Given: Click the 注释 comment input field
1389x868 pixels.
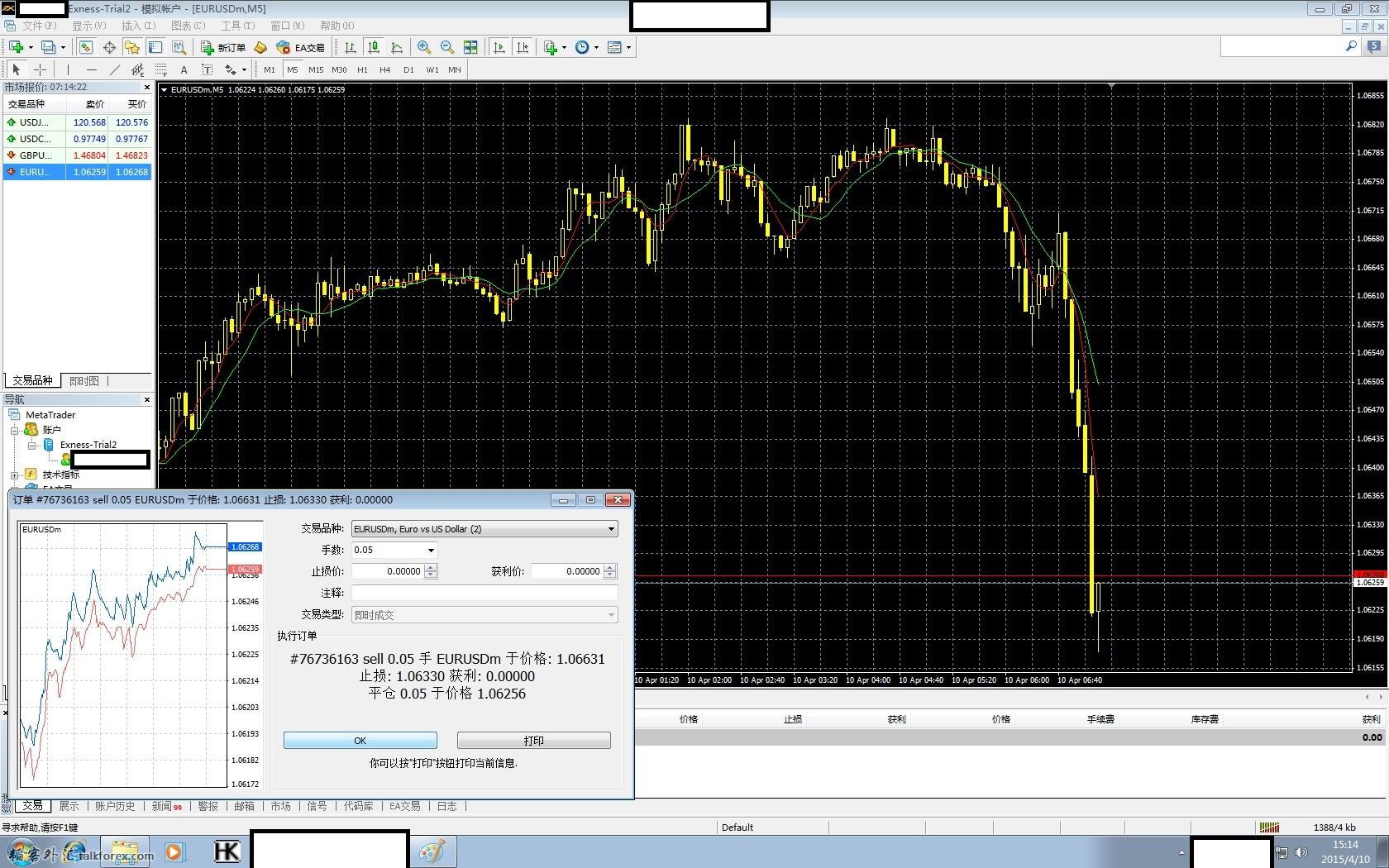Looking at the screenshot, I should click(x=484, y=593).
